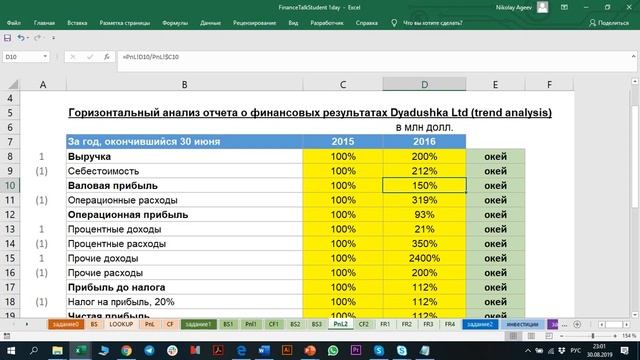Click the New Sheet plus icon
The image size is (640, 360).
click(x=577, y=324)
